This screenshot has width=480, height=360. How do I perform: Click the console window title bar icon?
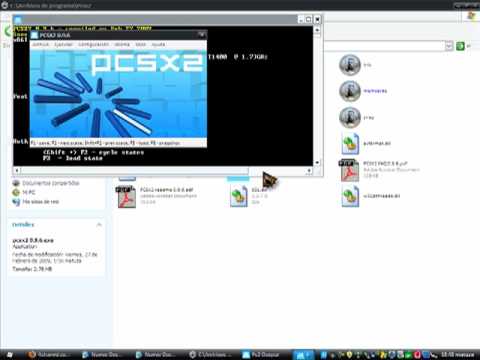18,20
